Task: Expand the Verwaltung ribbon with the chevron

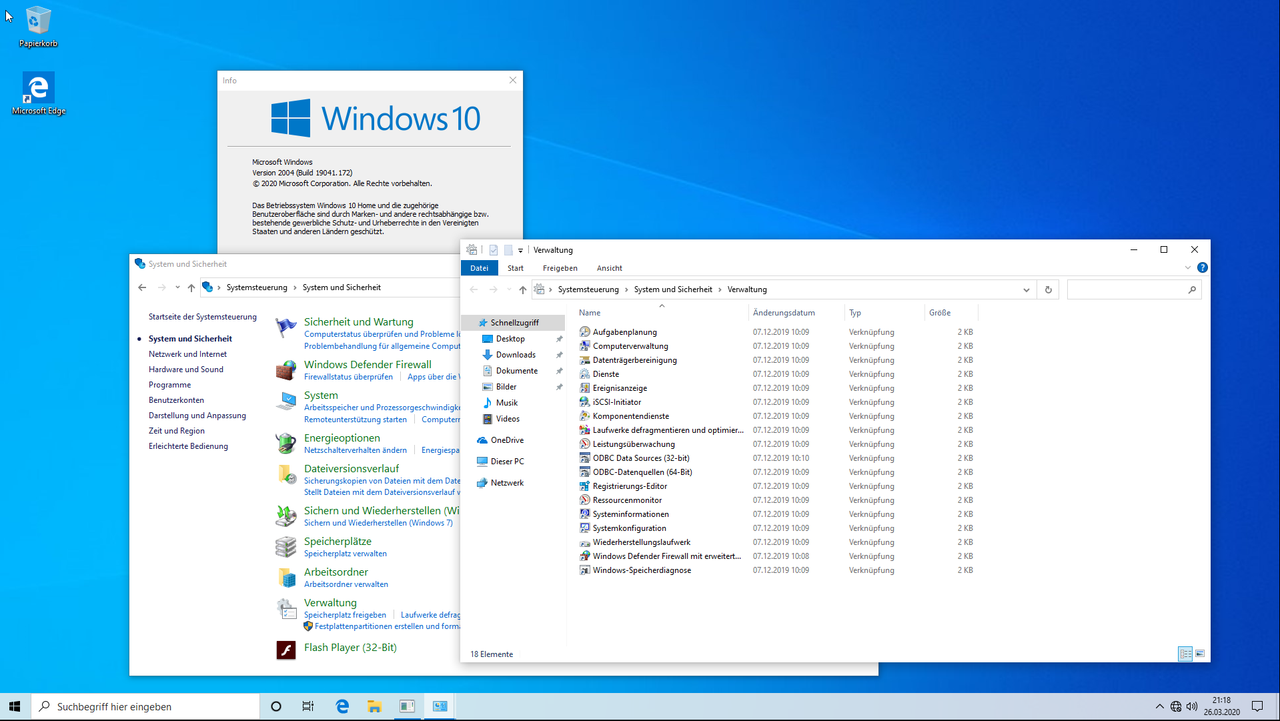Action: click(1188, 268)
